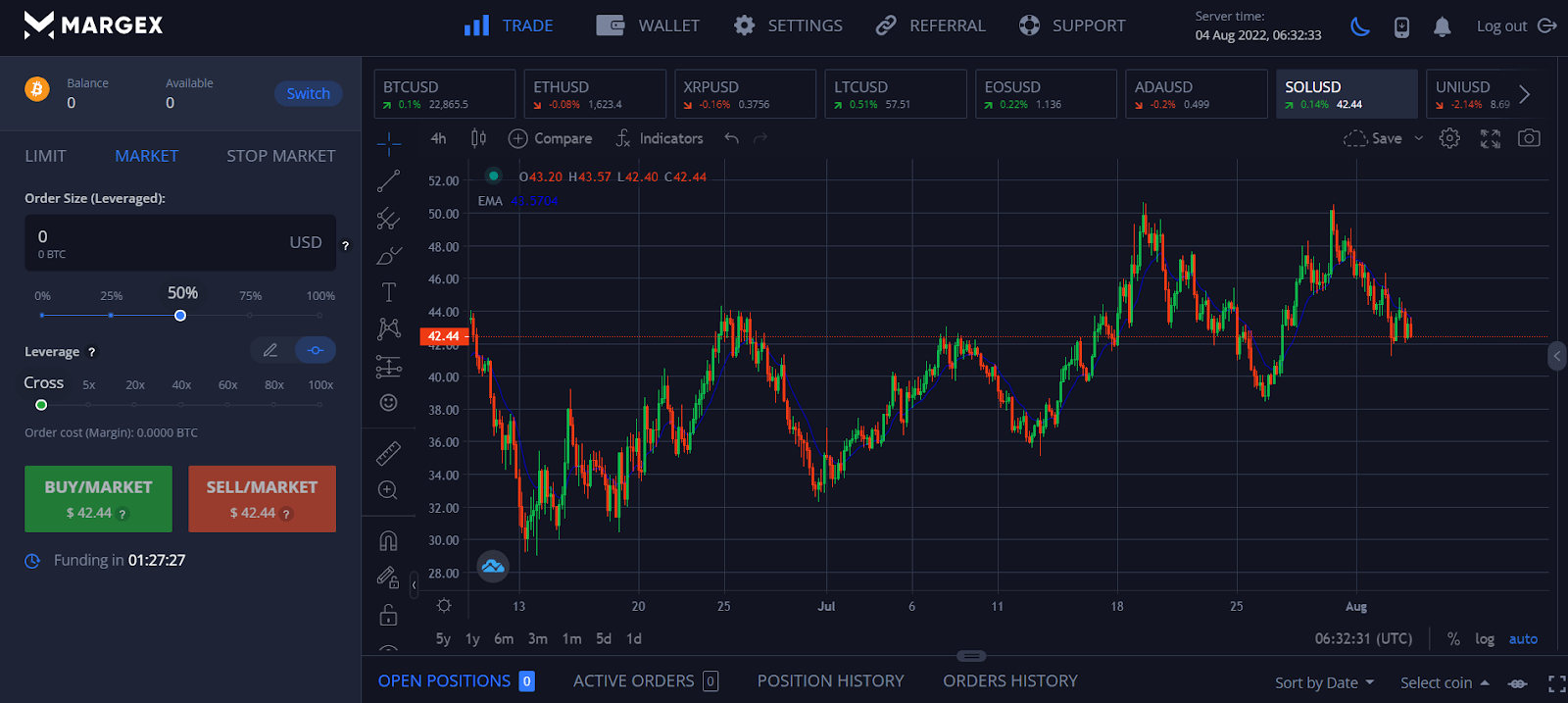
Task: Click the Cross leverage slider handle
Action: 41,405
